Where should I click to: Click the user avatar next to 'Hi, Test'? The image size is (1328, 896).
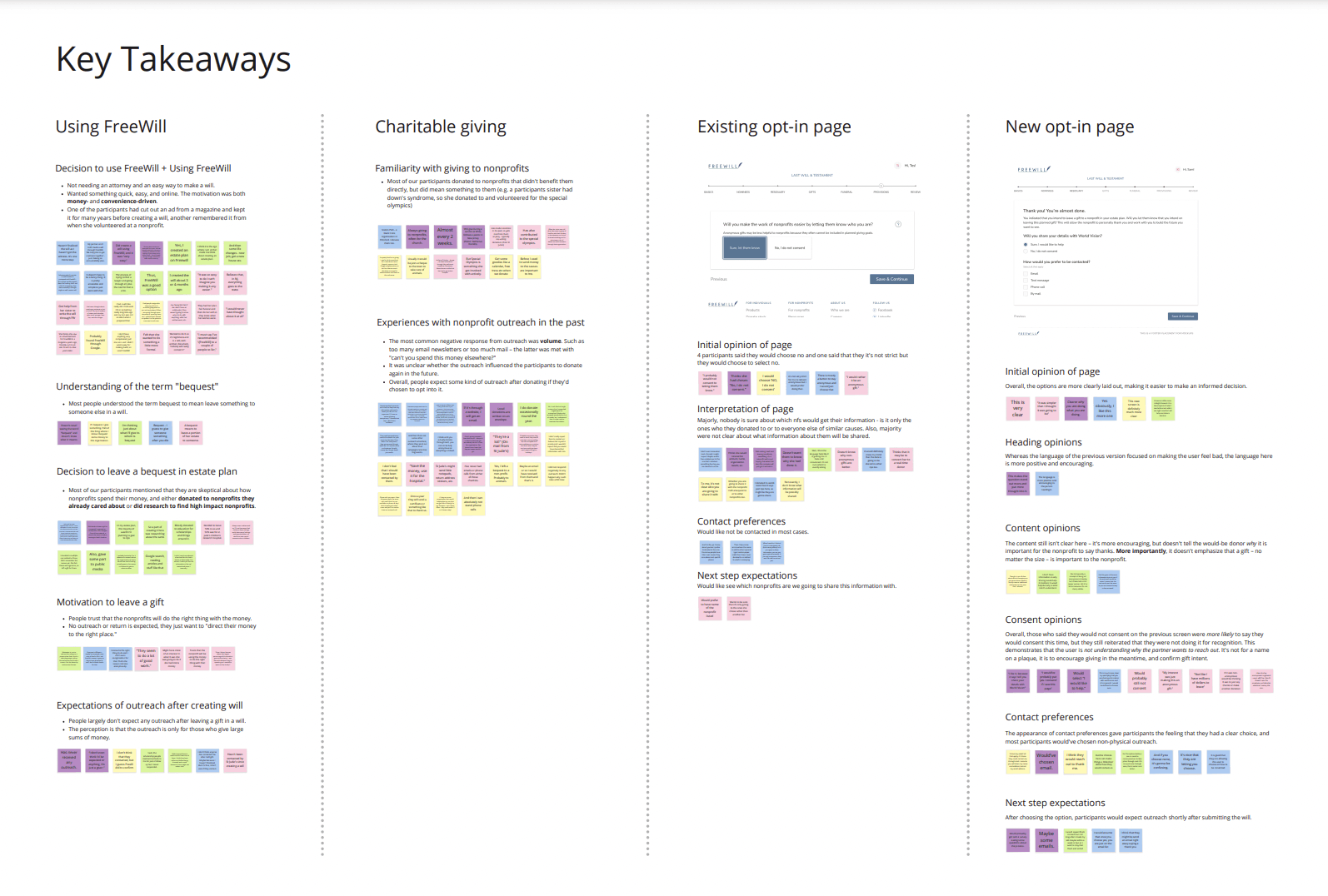pyautogui.click(x=897, y=166)
